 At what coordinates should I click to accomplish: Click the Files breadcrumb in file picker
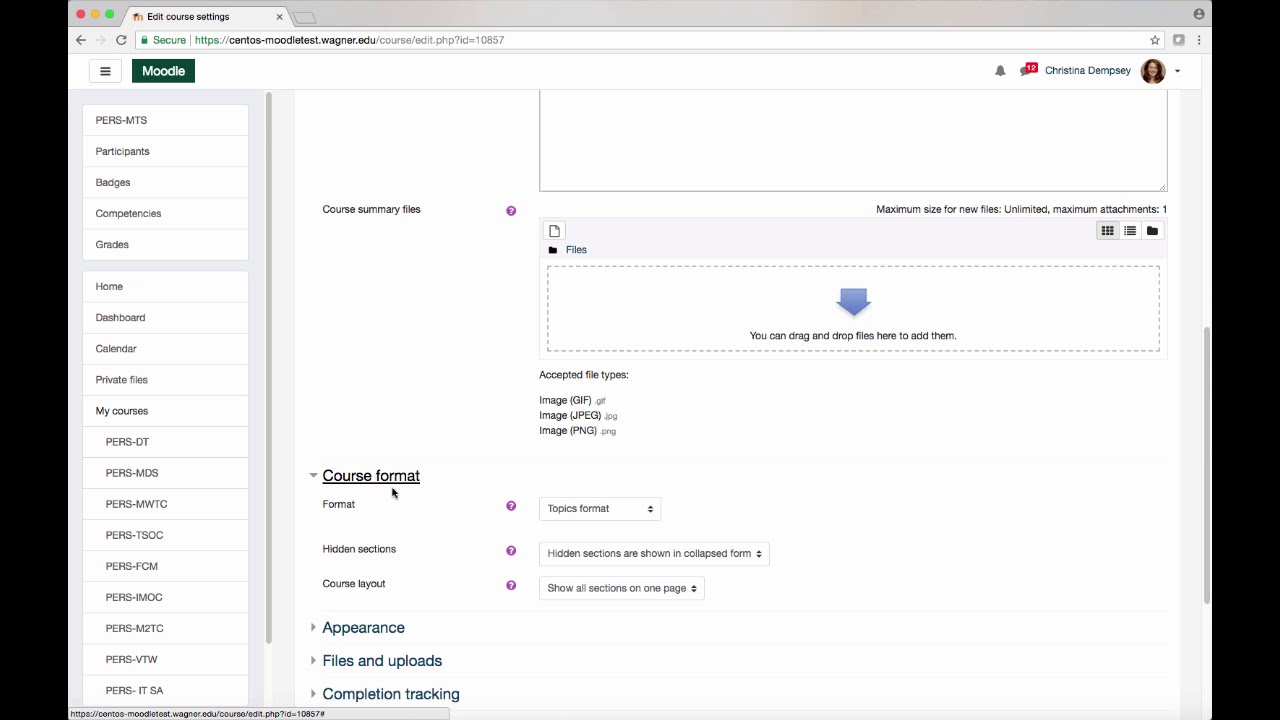576,250
